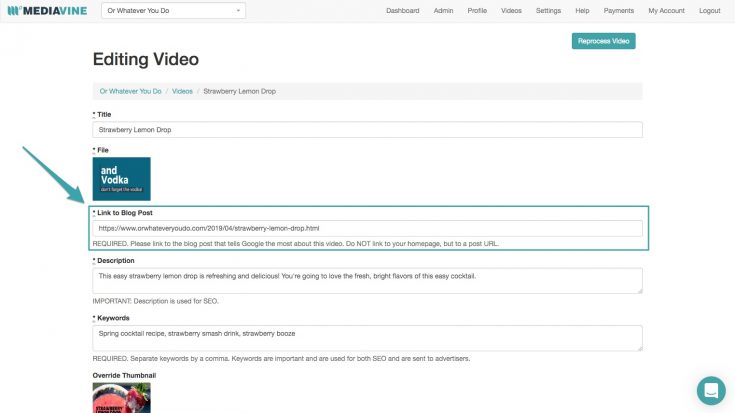Click into the Keywords text area
Screen dimensions: 735x413
point(367,338)
